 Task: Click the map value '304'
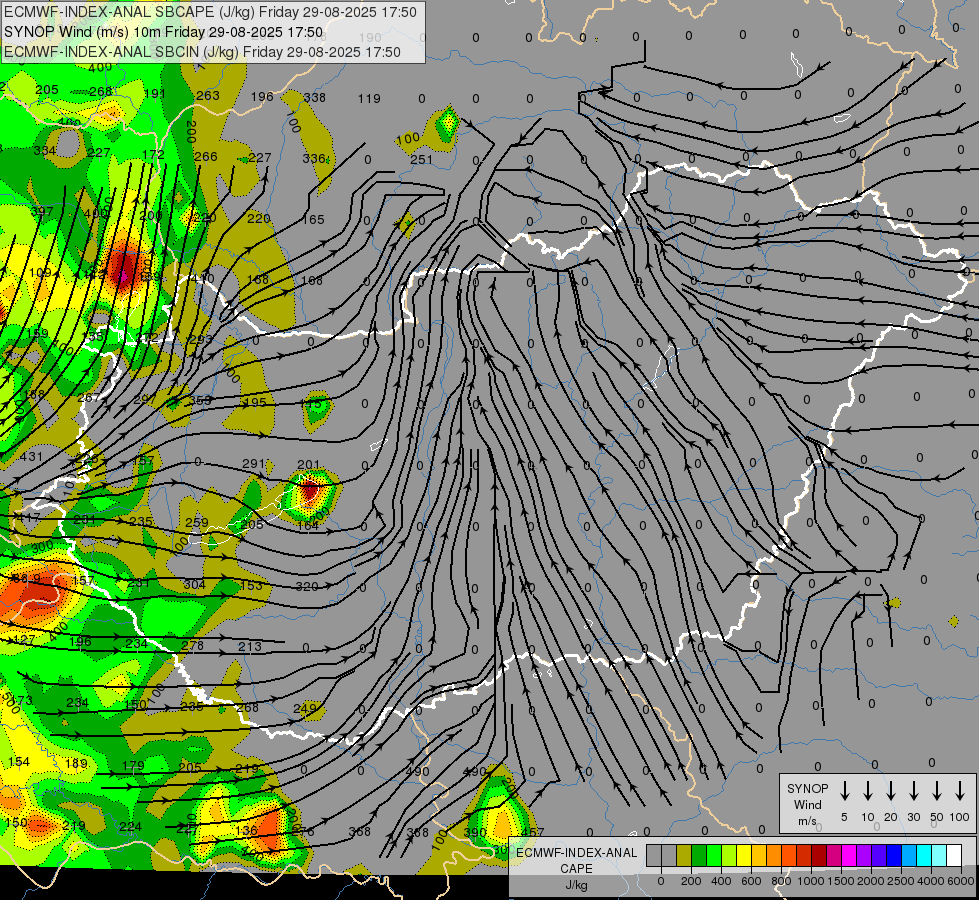coord(194,584)
